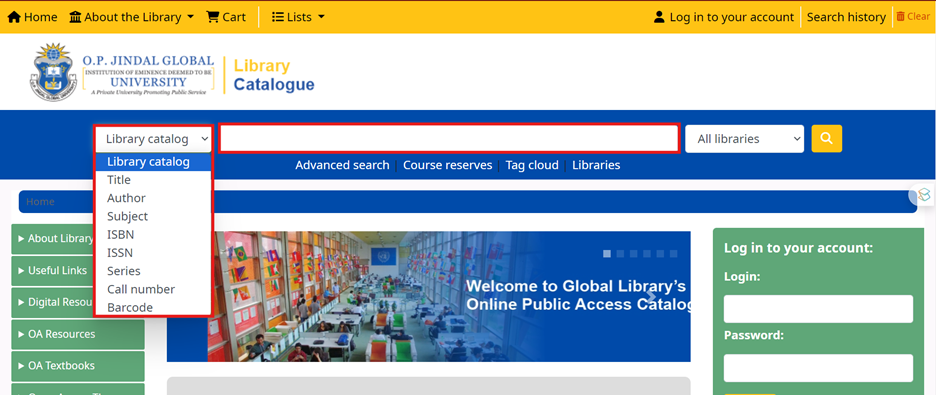Screen dimensions: 936x395
Task: Expand About Library sidebar section
Action: click(53, 239)
